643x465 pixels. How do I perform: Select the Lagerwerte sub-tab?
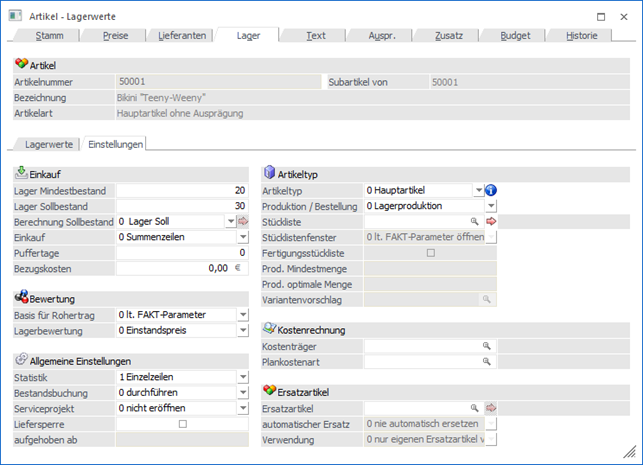(50, 144)
